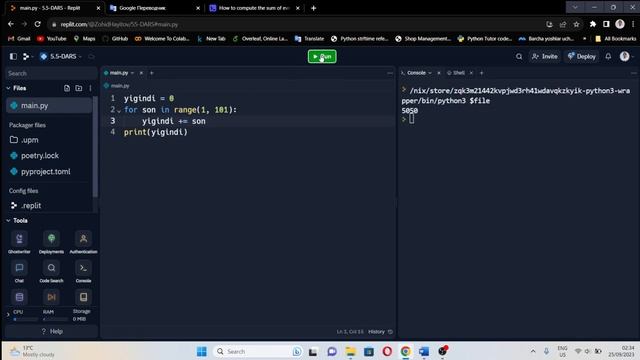
Task: Open the notifications bell
Action: (608, 56)
